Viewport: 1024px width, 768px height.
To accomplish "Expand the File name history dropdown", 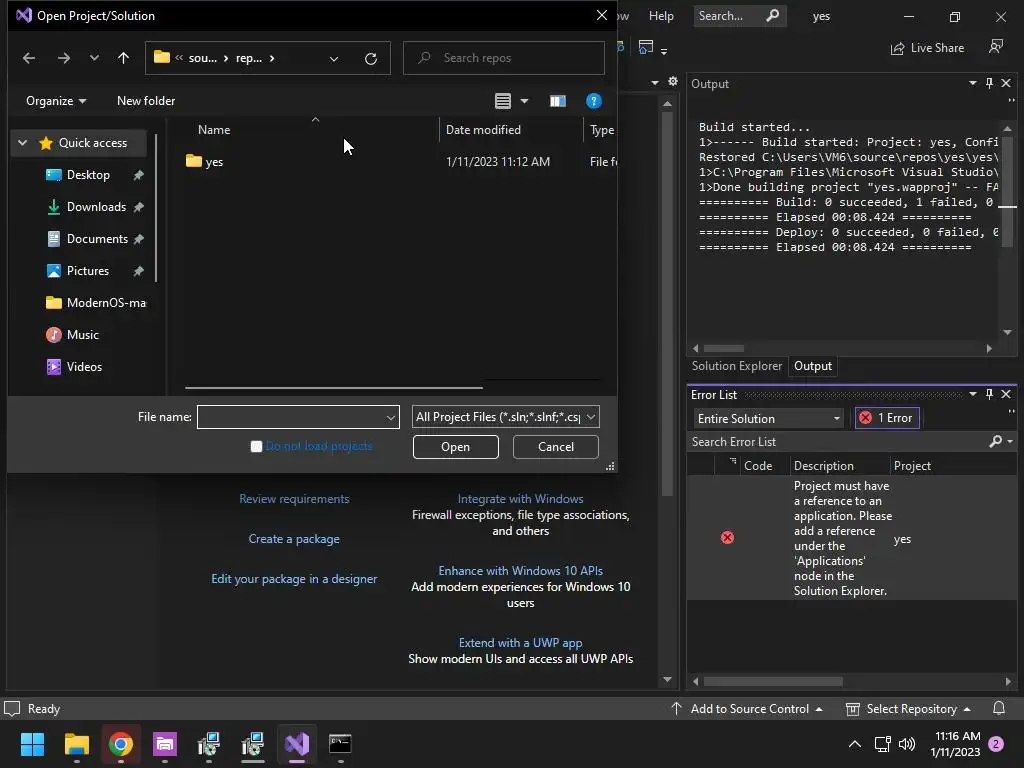I will (x=391, y=417).
